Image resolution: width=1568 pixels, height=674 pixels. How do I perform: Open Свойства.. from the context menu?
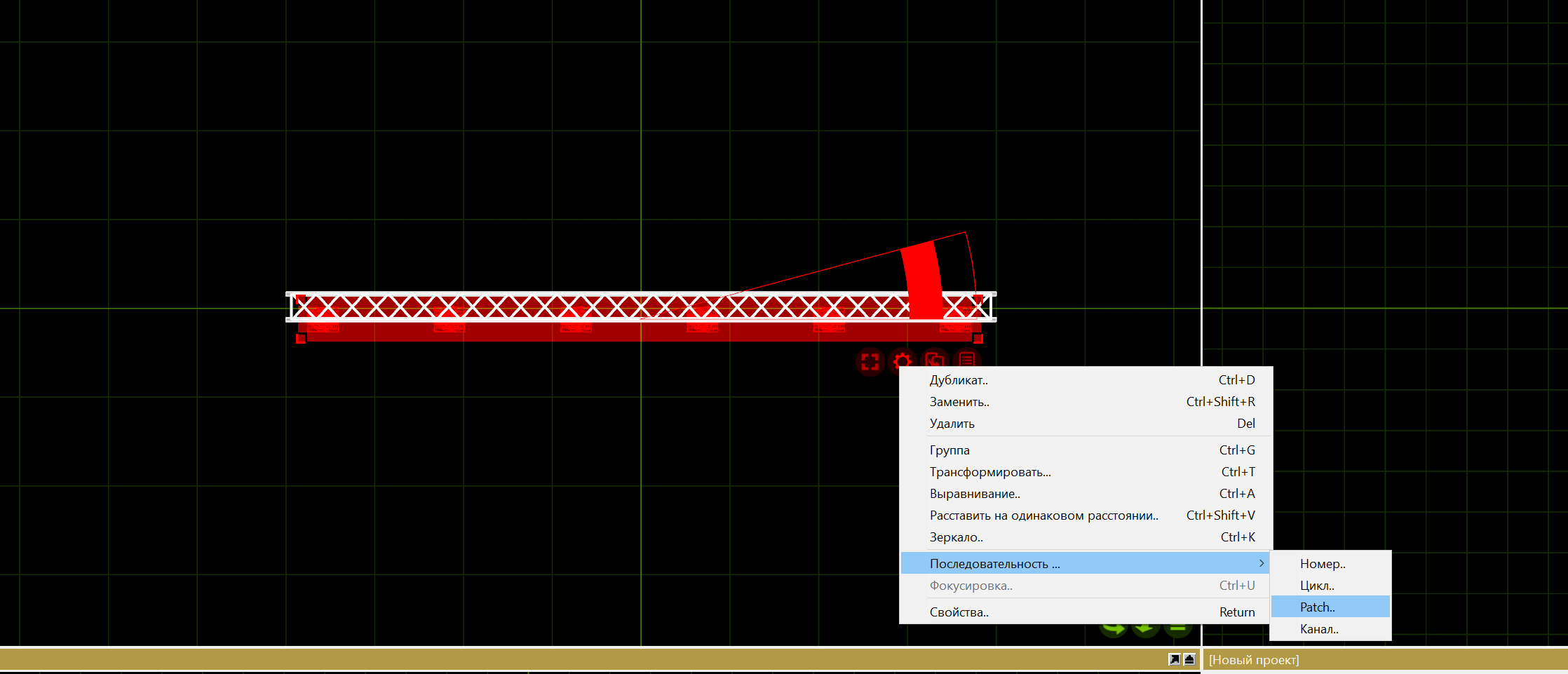pyautogui.click(x=1086, y=612)
